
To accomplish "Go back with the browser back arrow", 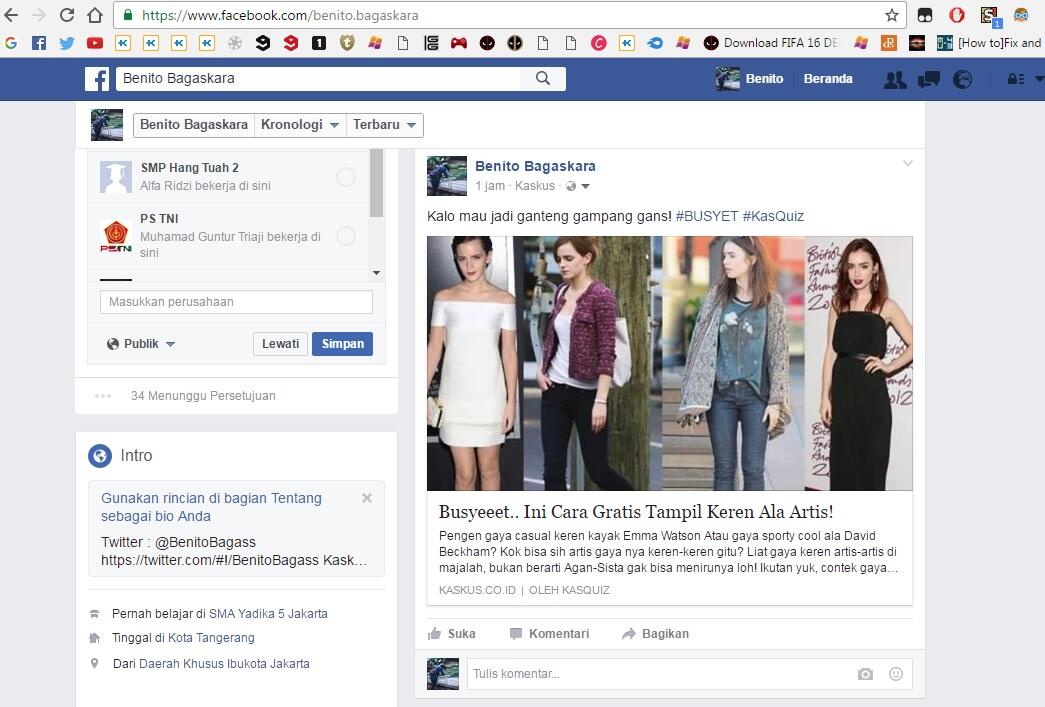I will coord(11,15).
